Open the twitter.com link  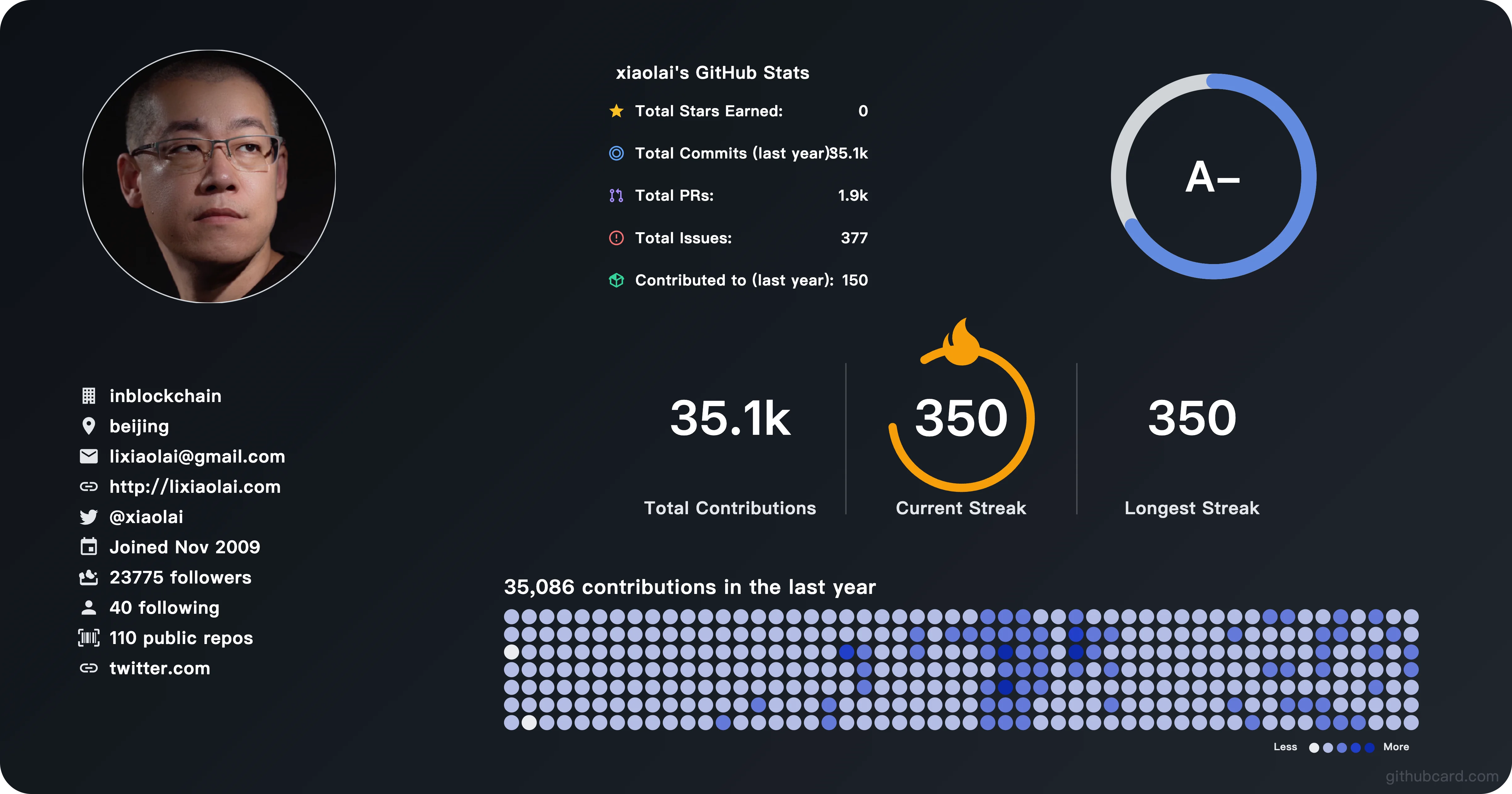[160, 668]
